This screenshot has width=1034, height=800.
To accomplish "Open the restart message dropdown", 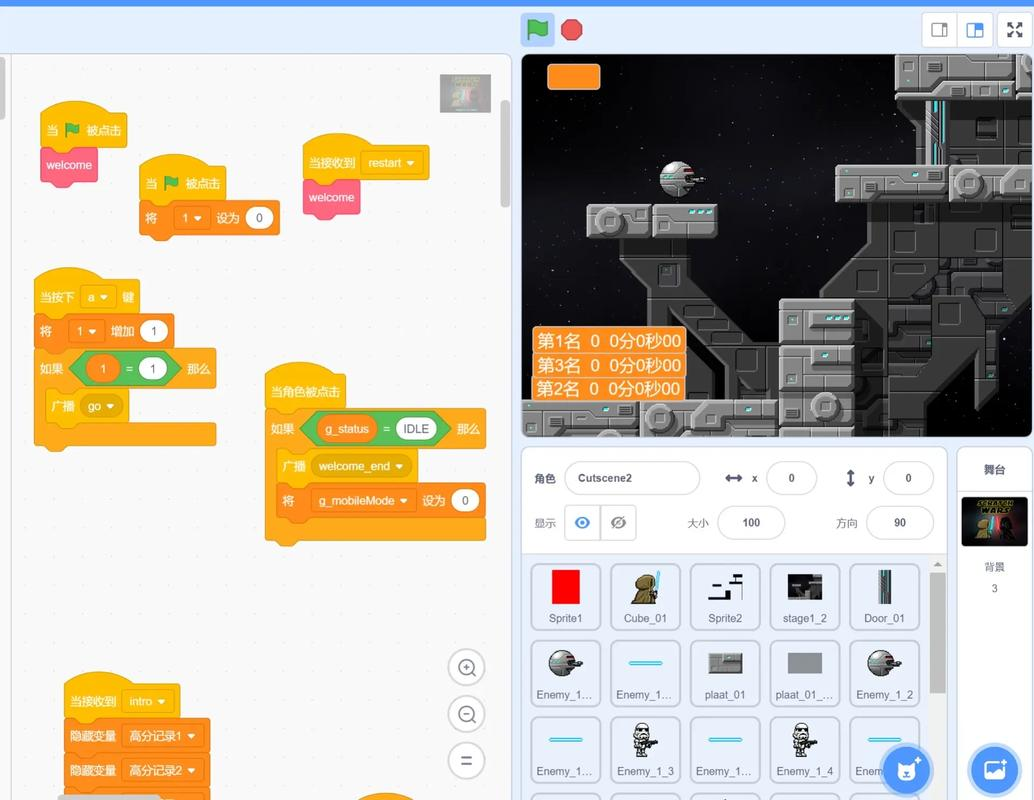I will click(x=391, y=163).
